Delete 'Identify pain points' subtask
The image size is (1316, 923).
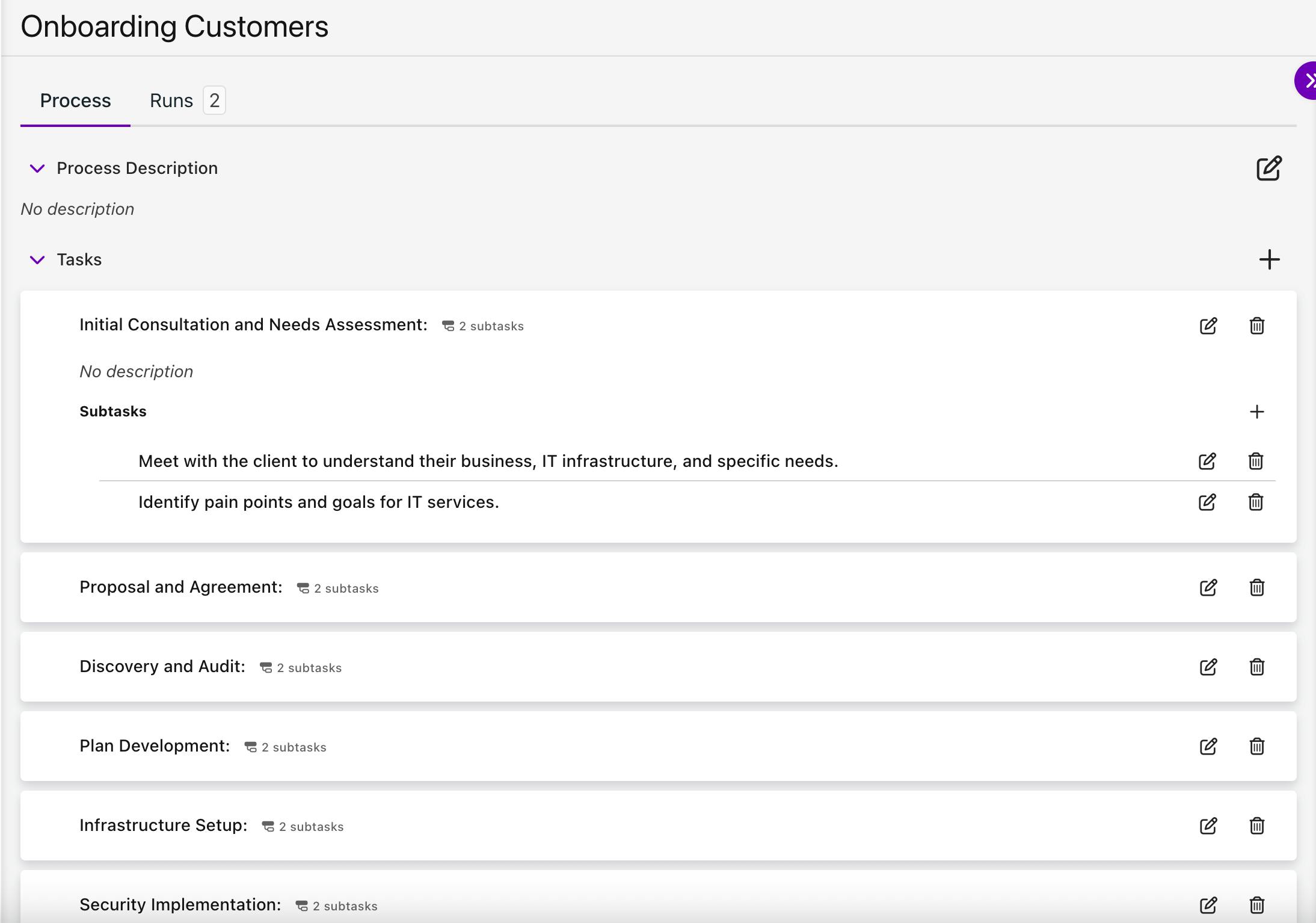click(x=1255, y=502)
